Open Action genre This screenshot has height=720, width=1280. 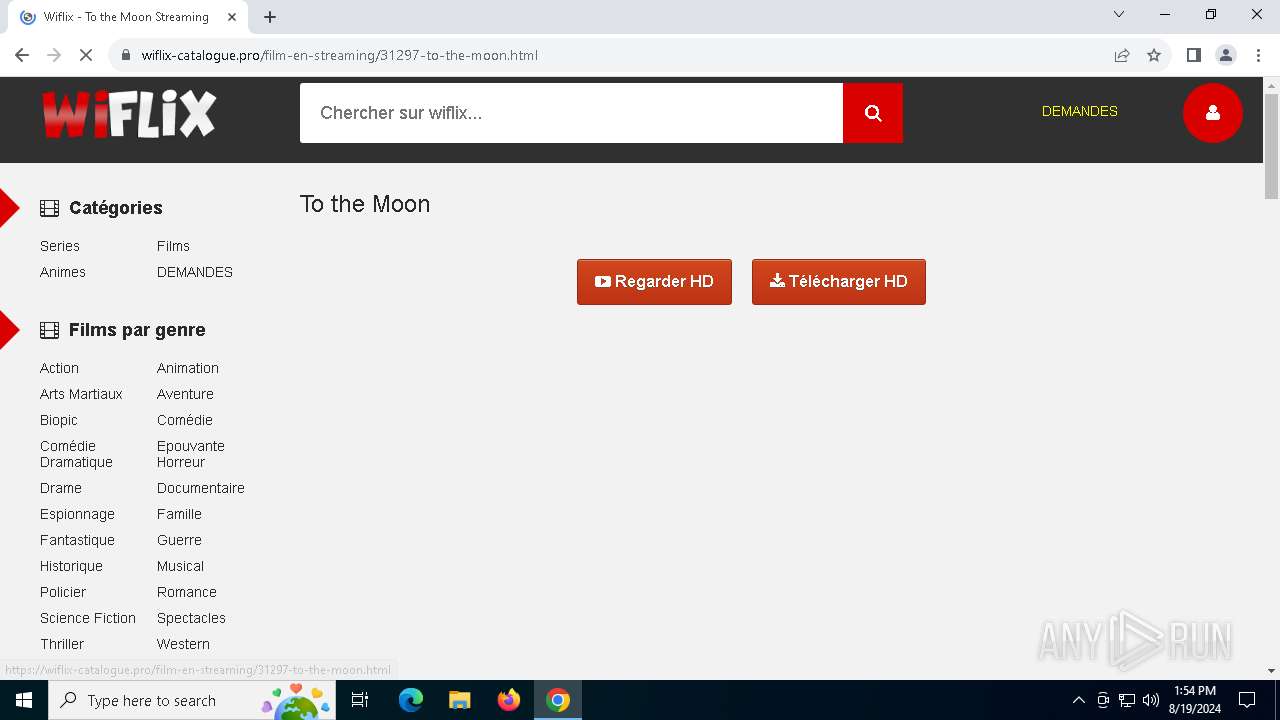[59, 368]
